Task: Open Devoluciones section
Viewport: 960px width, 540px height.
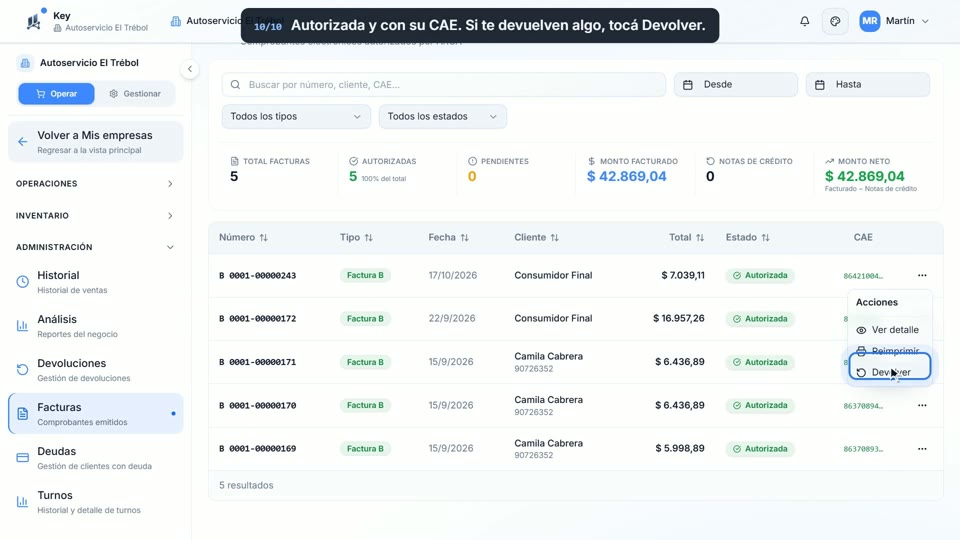Action: (x=96, y=370)
